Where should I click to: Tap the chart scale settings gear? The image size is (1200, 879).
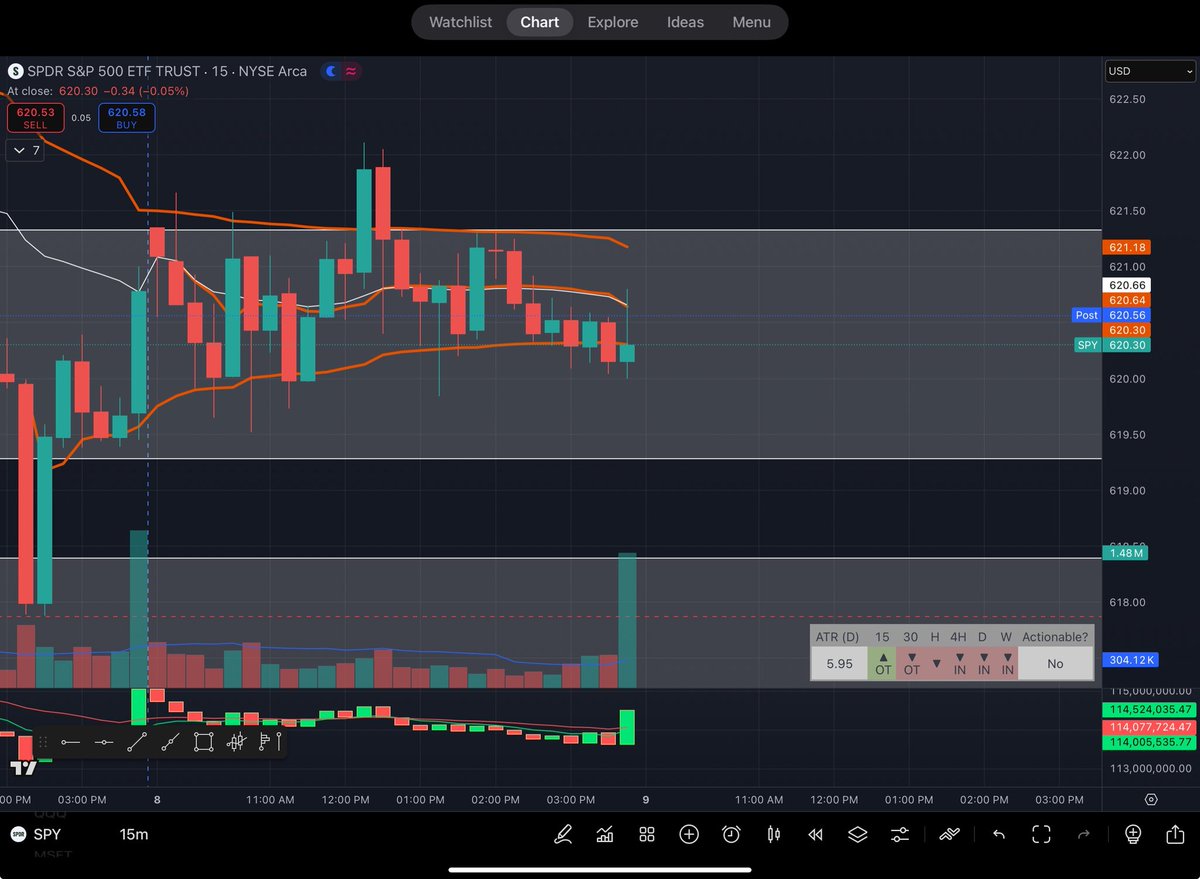pos(1151,799)
